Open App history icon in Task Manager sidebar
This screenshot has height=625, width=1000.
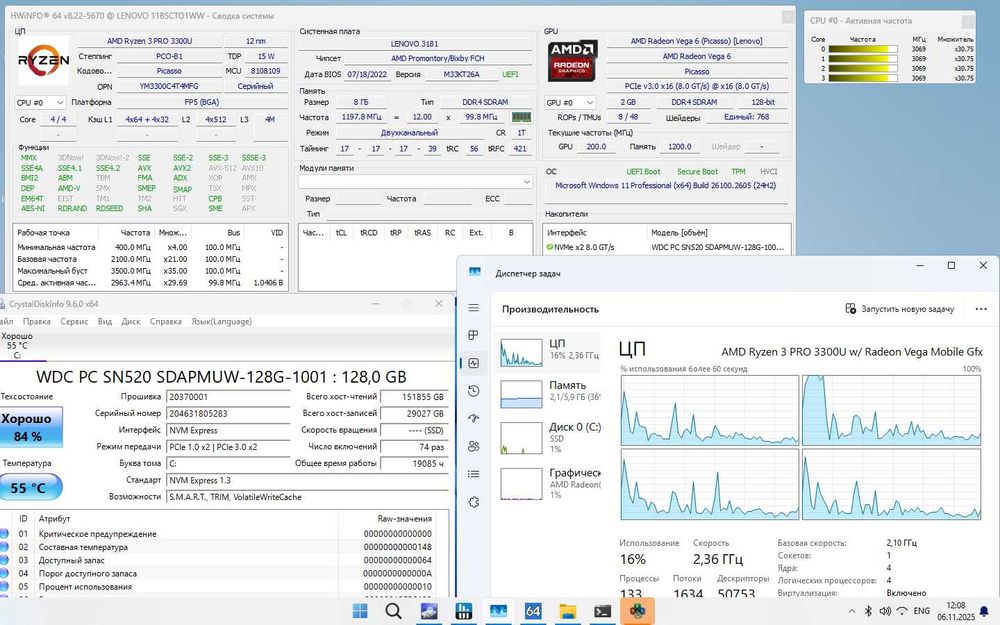pyautogui.click(x=473, y=391)
